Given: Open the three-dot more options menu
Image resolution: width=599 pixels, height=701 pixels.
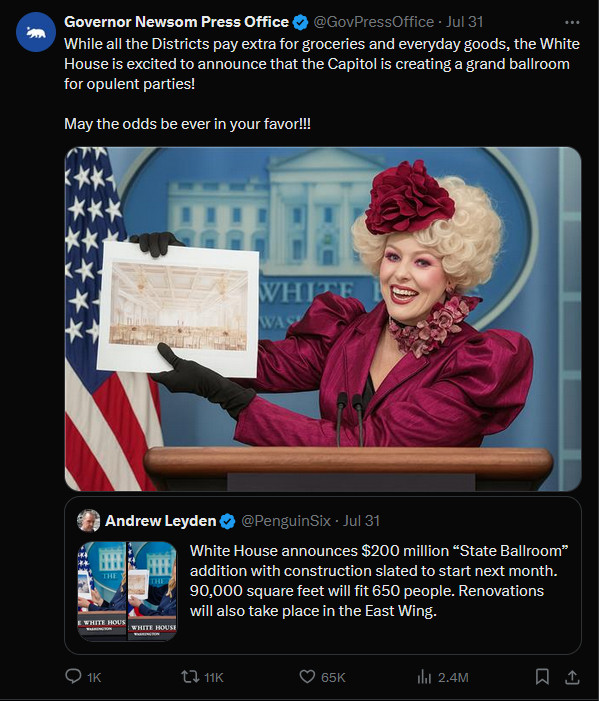Looking at the screenshot, I should (x=572, y=22).
